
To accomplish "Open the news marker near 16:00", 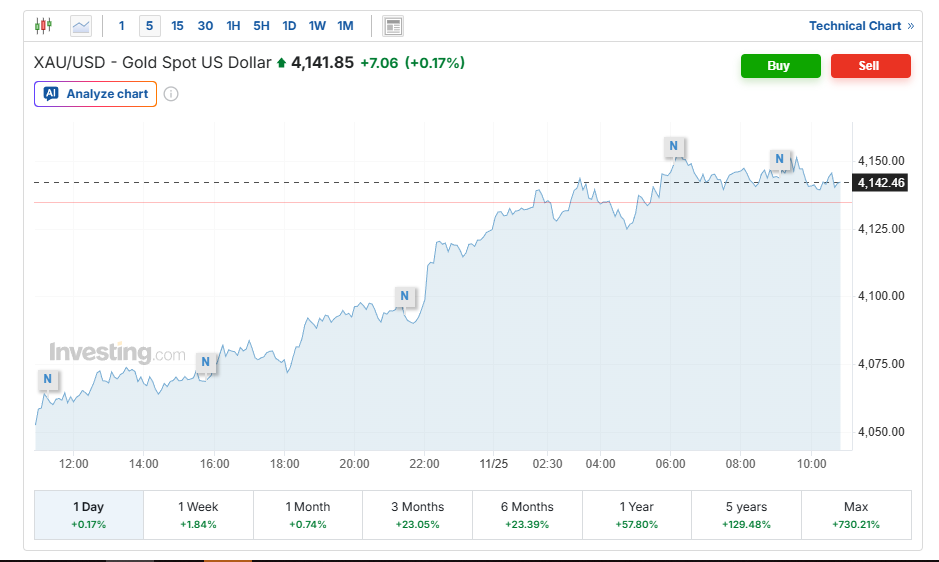I will [205, 362].
